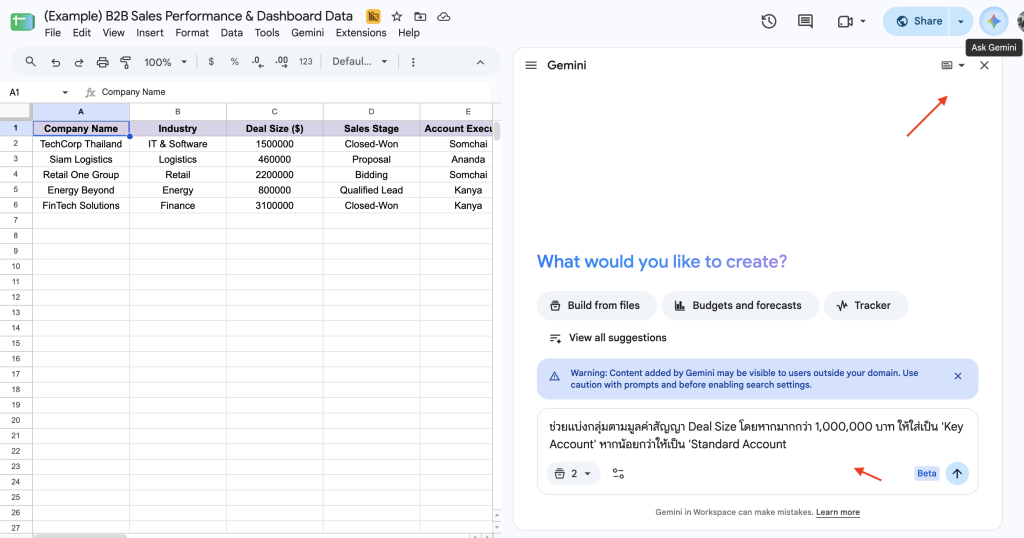The image size is (1024, 538).
Task: Open the Extensions menu
Action: (x=361, y=33)
